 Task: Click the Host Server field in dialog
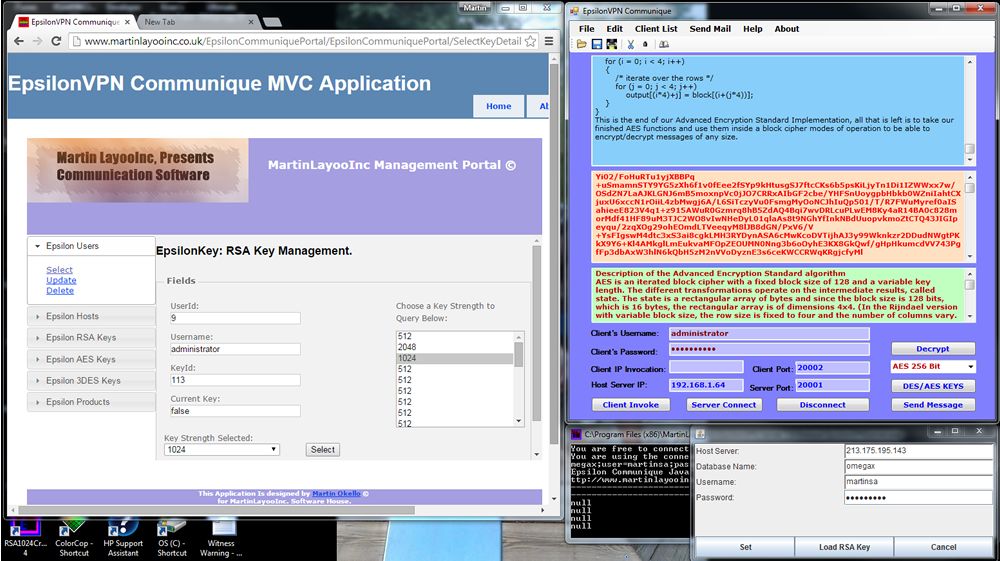(x=918, y=451)
